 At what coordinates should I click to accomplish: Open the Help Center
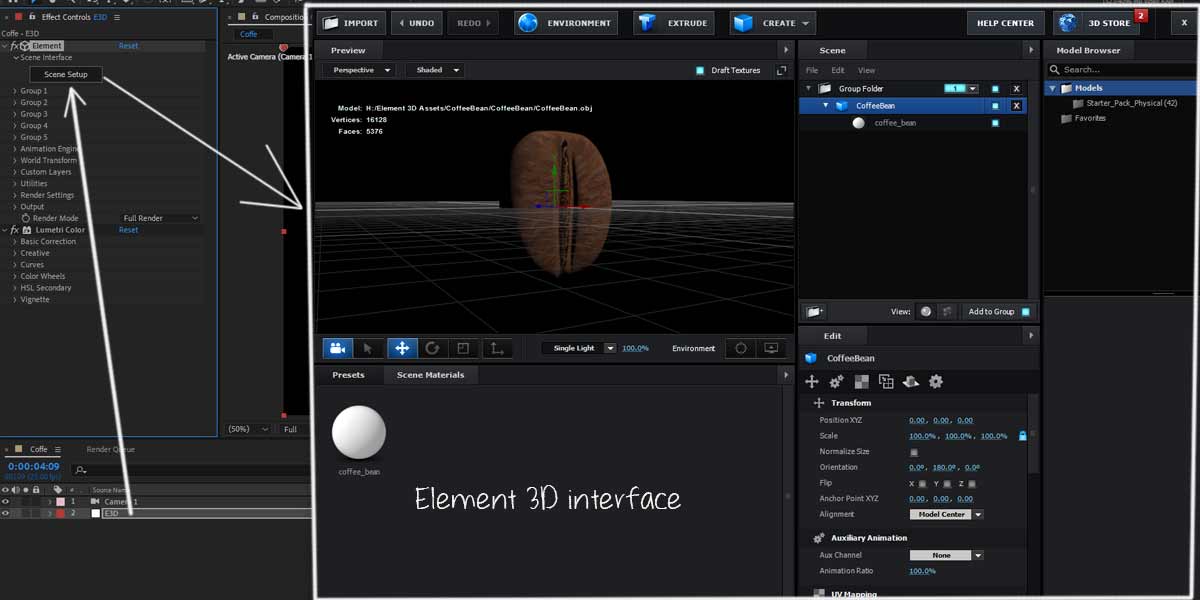(x=1005, y=21)
